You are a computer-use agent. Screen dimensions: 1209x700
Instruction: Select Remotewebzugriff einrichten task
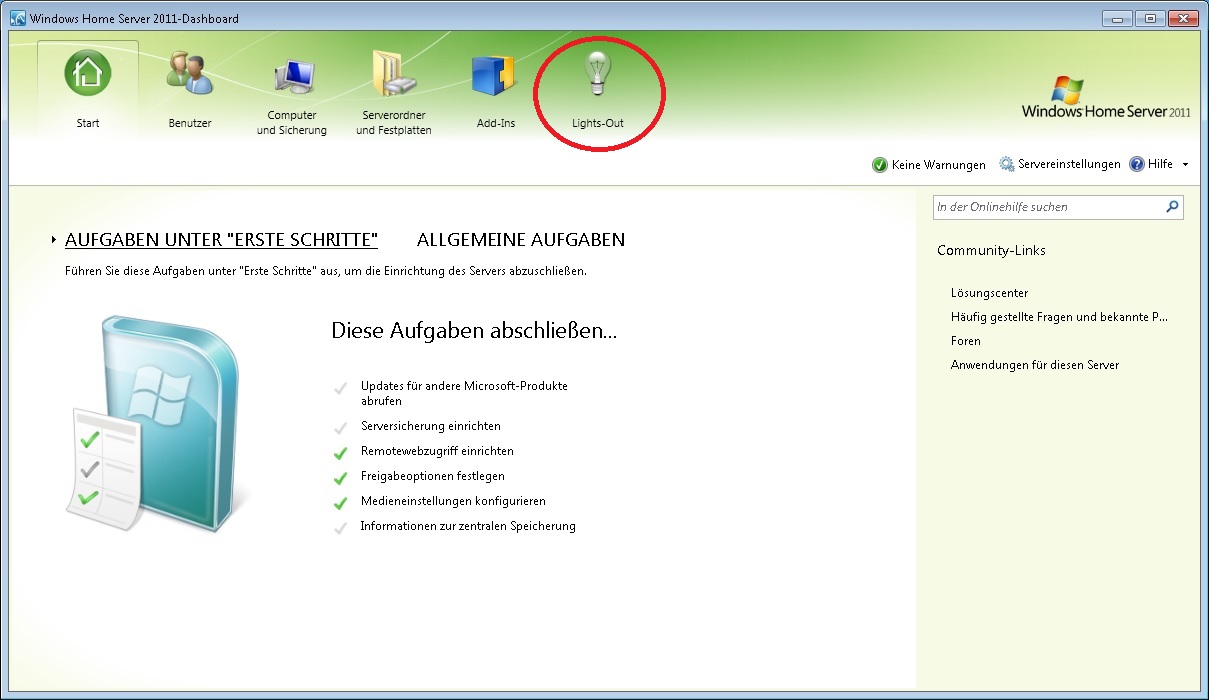pyautogui.click(x=437, y=451)
